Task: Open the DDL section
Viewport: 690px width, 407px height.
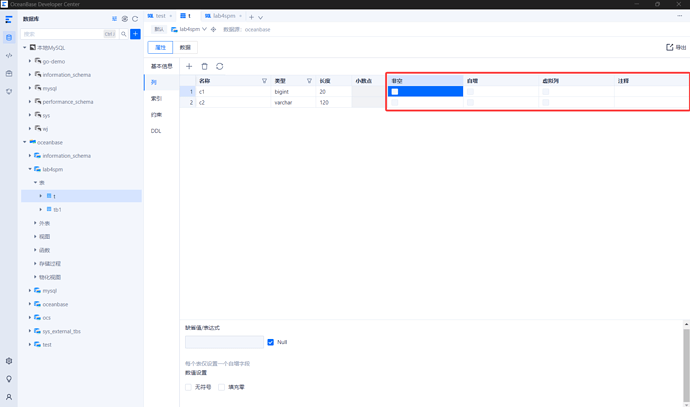Action: tap(156, 131)
